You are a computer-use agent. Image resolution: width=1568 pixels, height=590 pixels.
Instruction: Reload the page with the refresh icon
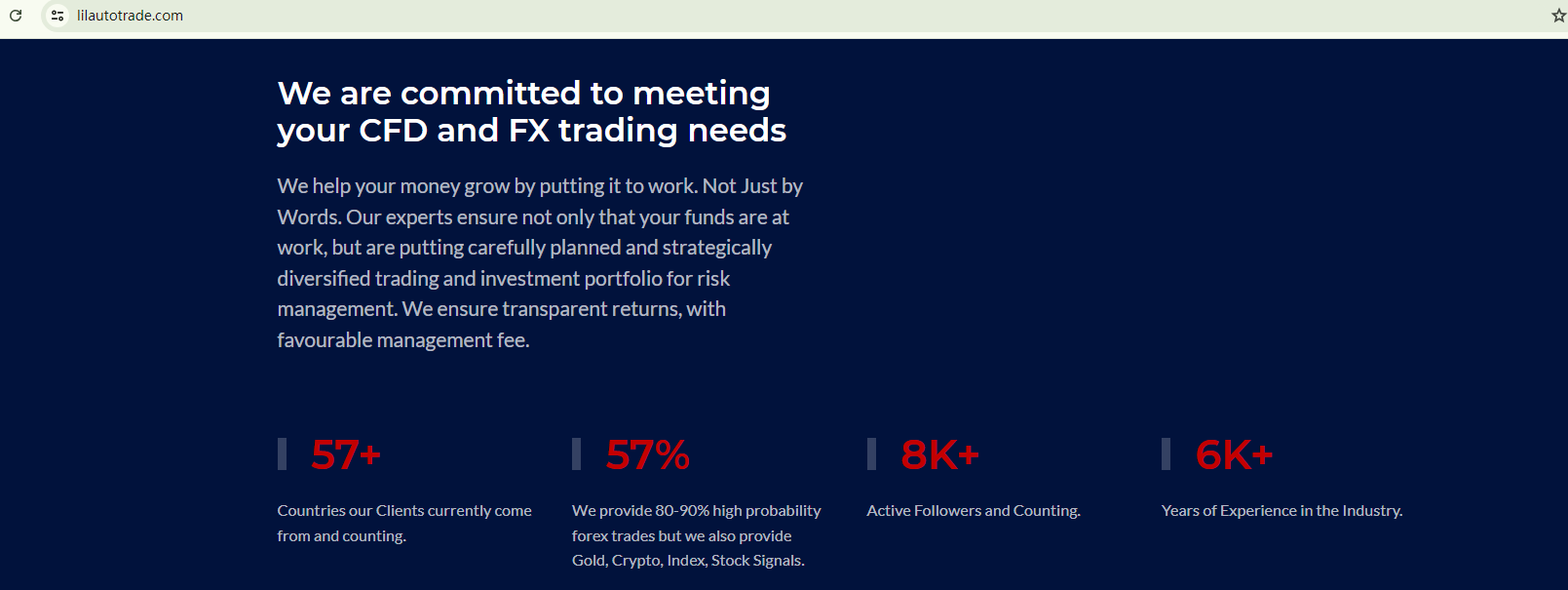(x=16, y=16)
